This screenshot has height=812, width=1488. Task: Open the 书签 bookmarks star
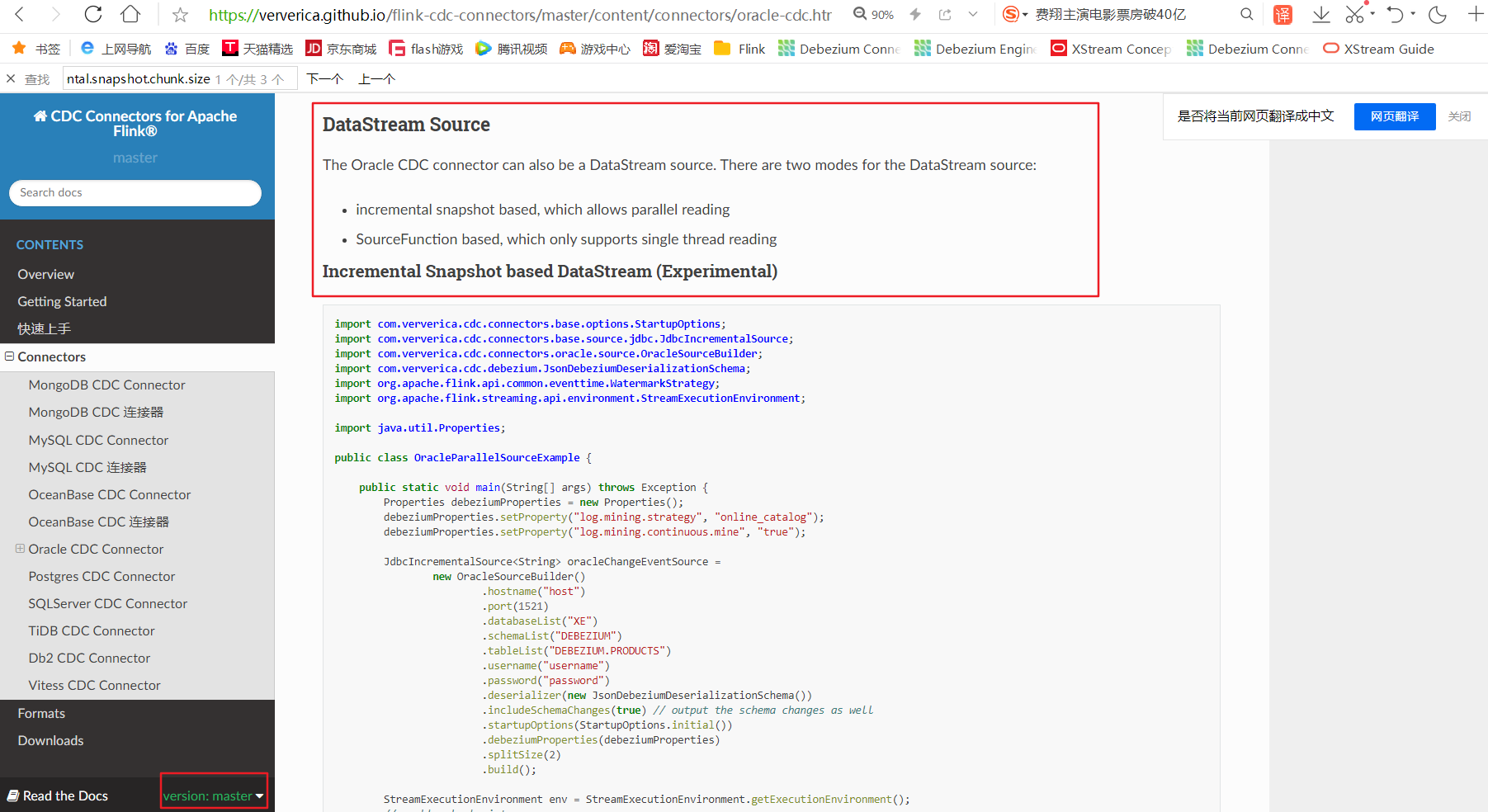point(36,49)
